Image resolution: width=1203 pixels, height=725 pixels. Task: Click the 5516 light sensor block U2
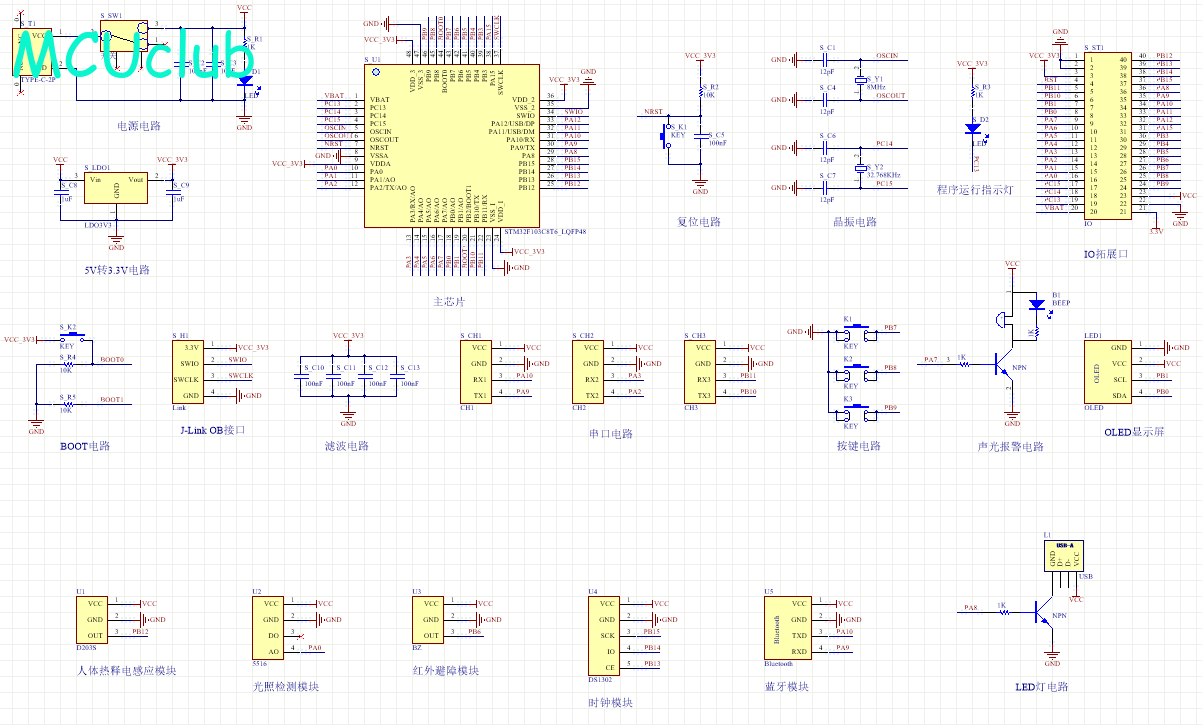tap(270, 627)
